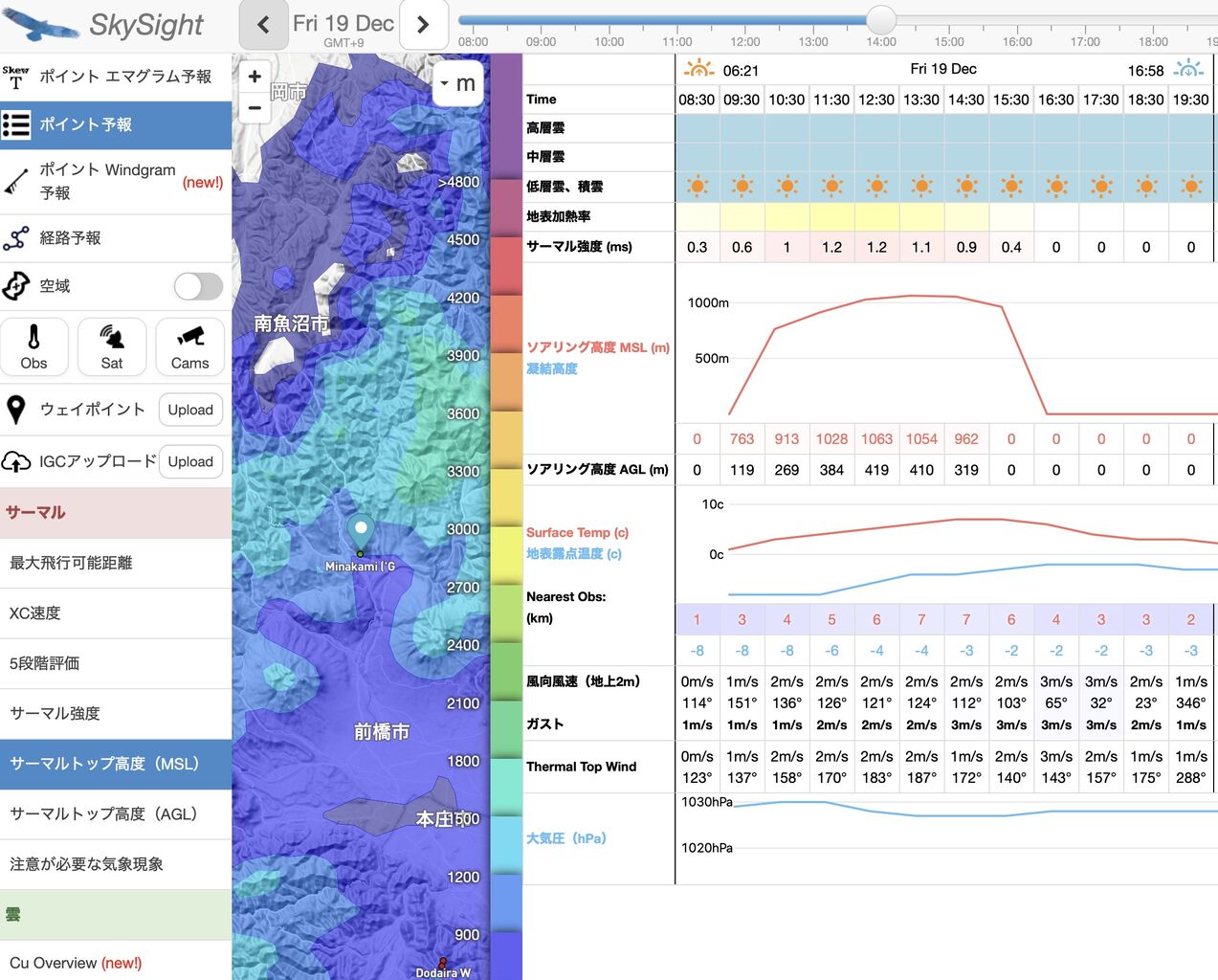The width and height of the screenshot is (1218, 980).
Task: Click the sun icon in the 19:30 column
Action: (1191, 187)
